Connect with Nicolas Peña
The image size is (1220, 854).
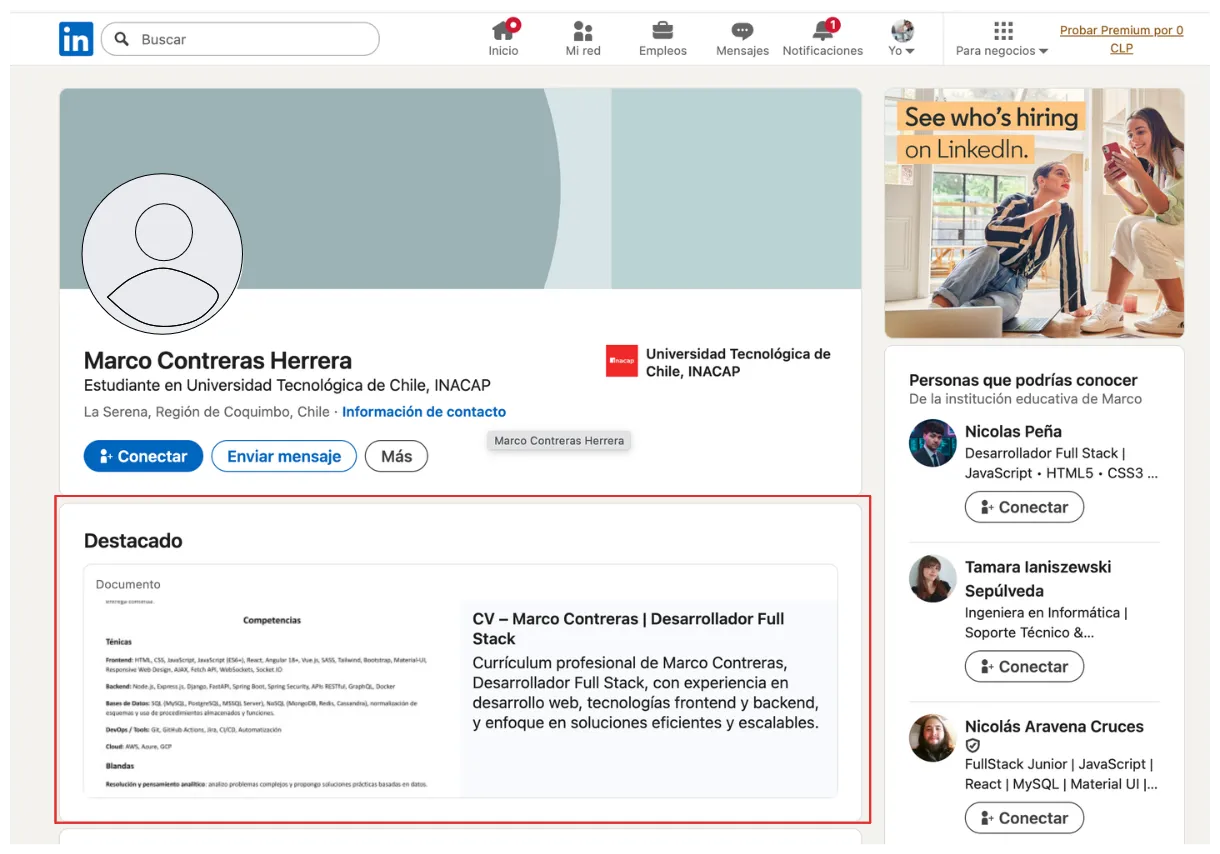(1024, 507)
